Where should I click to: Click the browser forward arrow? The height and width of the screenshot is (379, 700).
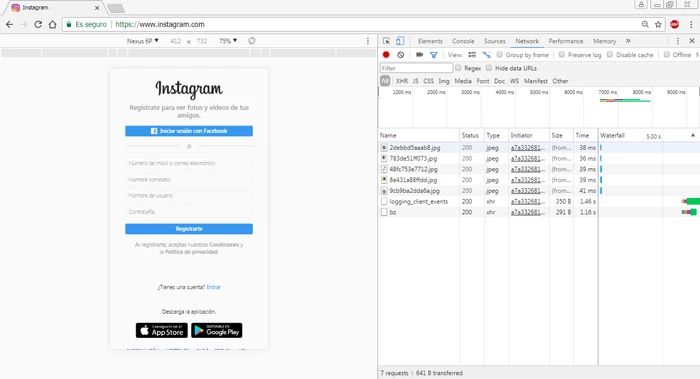[24, 25]
